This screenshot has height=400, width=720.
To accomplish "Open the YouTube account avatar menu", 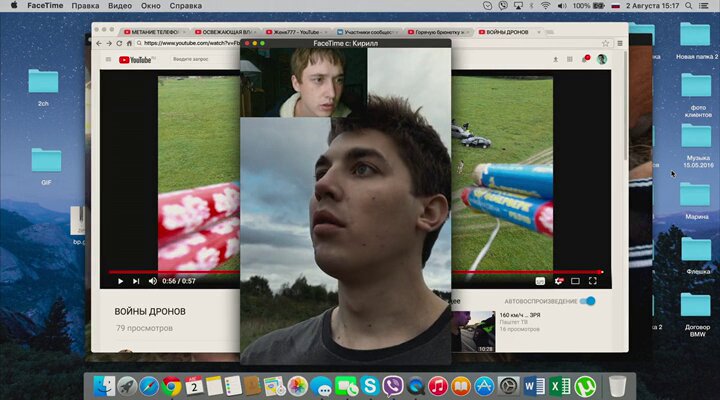I will [x=602, y=60].
